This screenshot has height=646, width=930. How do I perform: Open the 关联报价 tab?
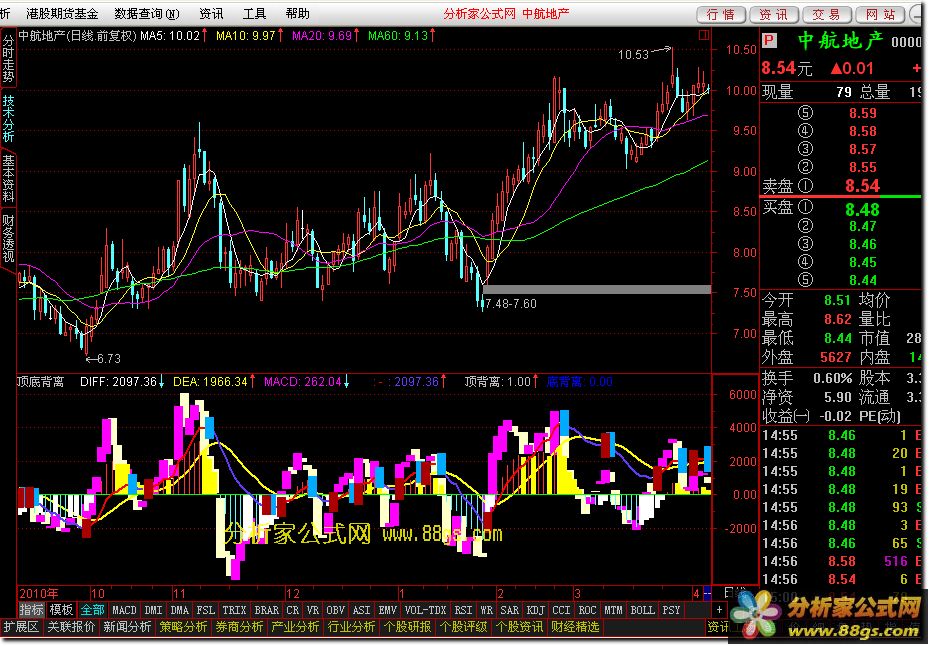tap(71, 627)
